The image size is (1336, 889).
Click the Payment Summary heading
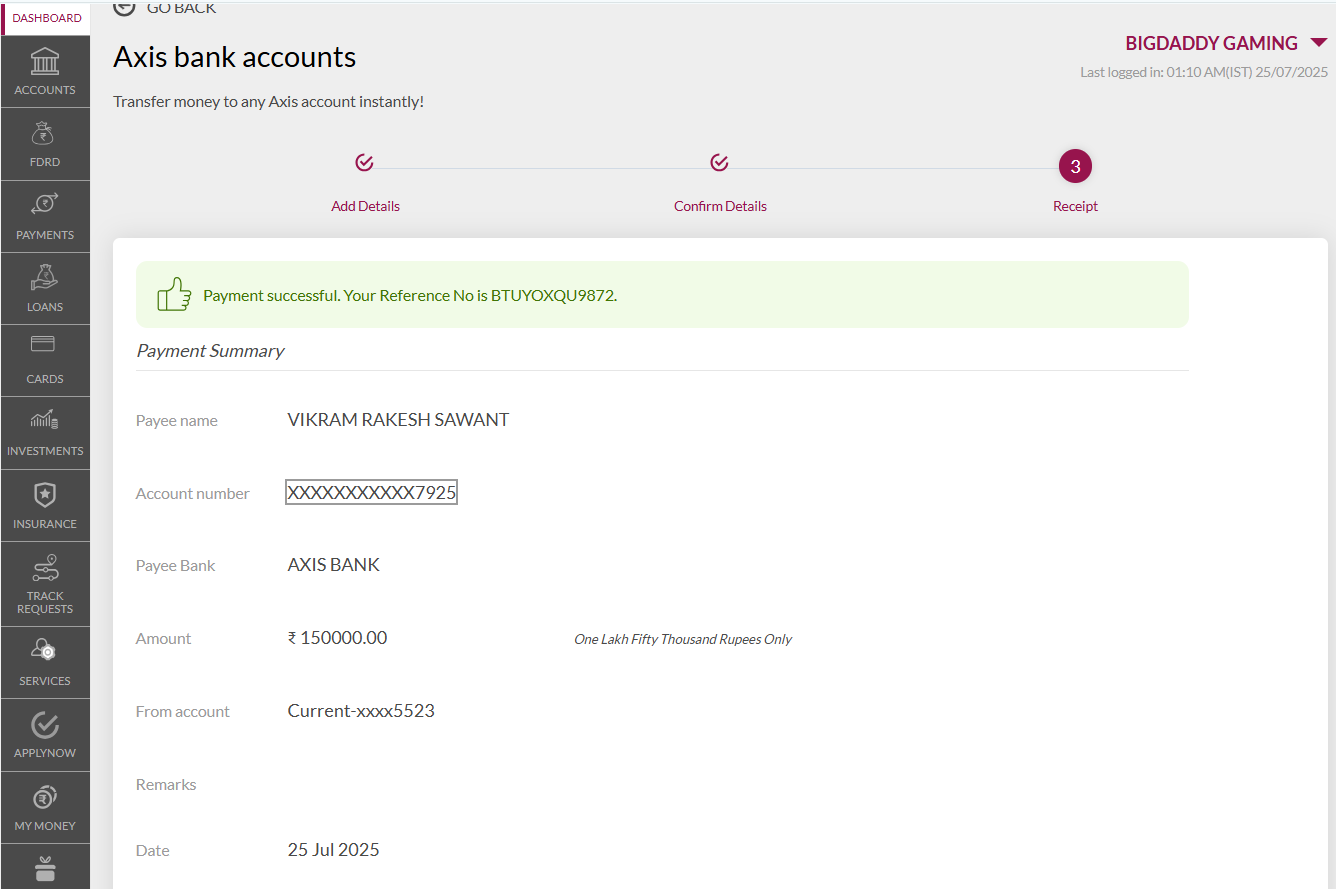tap(210, 351)
